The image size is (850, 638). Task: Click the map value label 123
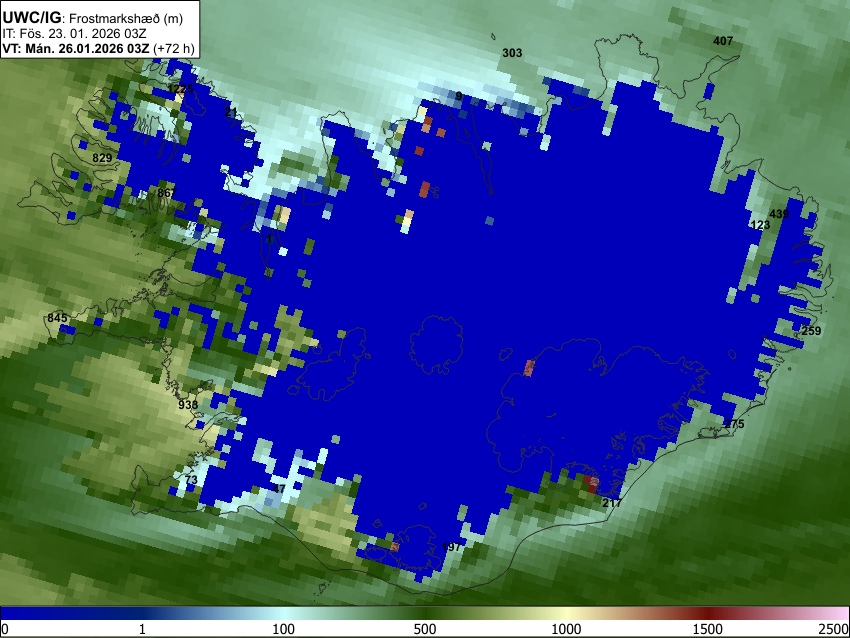click(760, 225)
